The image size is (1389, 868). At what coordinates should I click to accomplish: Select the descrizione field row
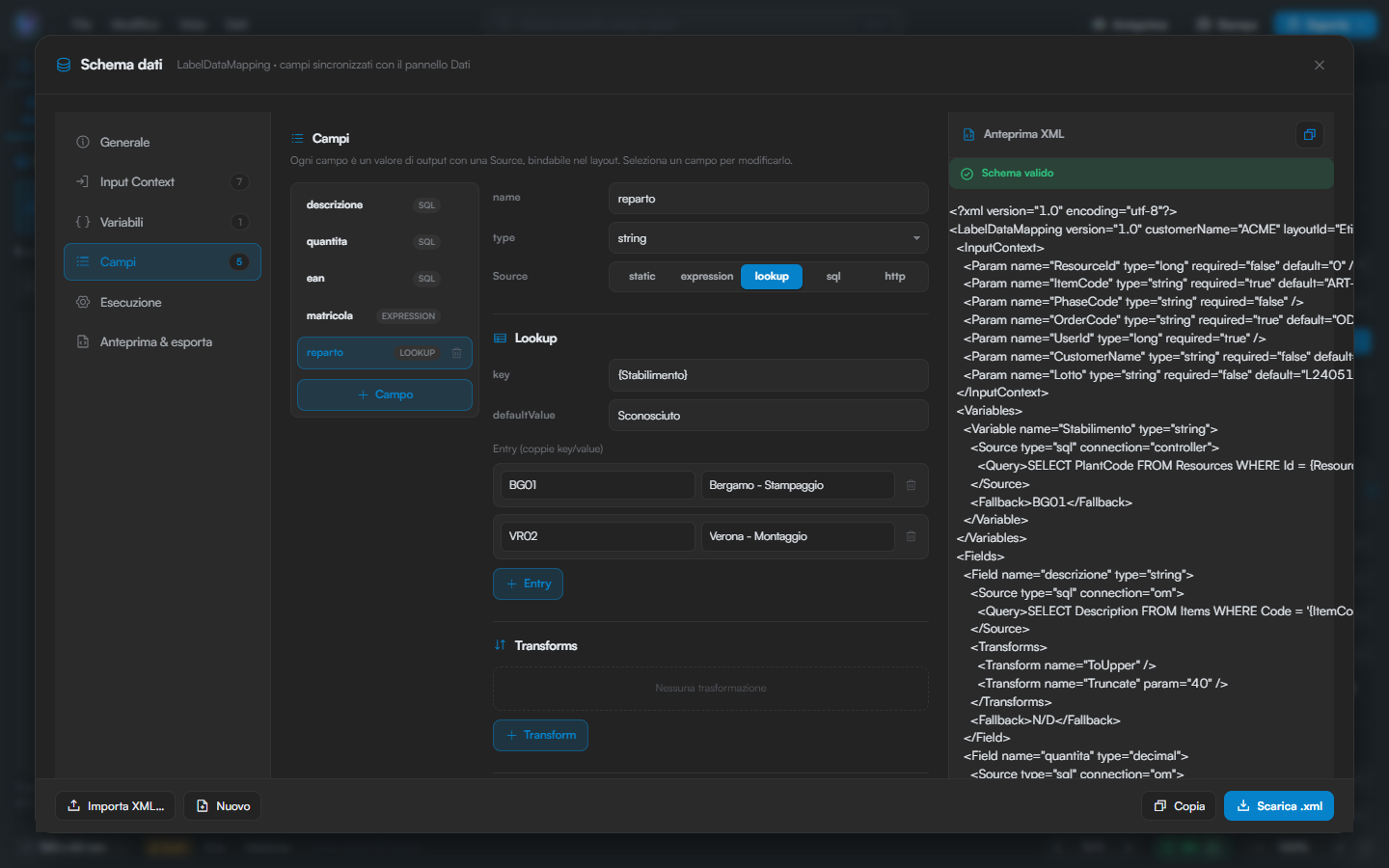click(x=385, y=205)
